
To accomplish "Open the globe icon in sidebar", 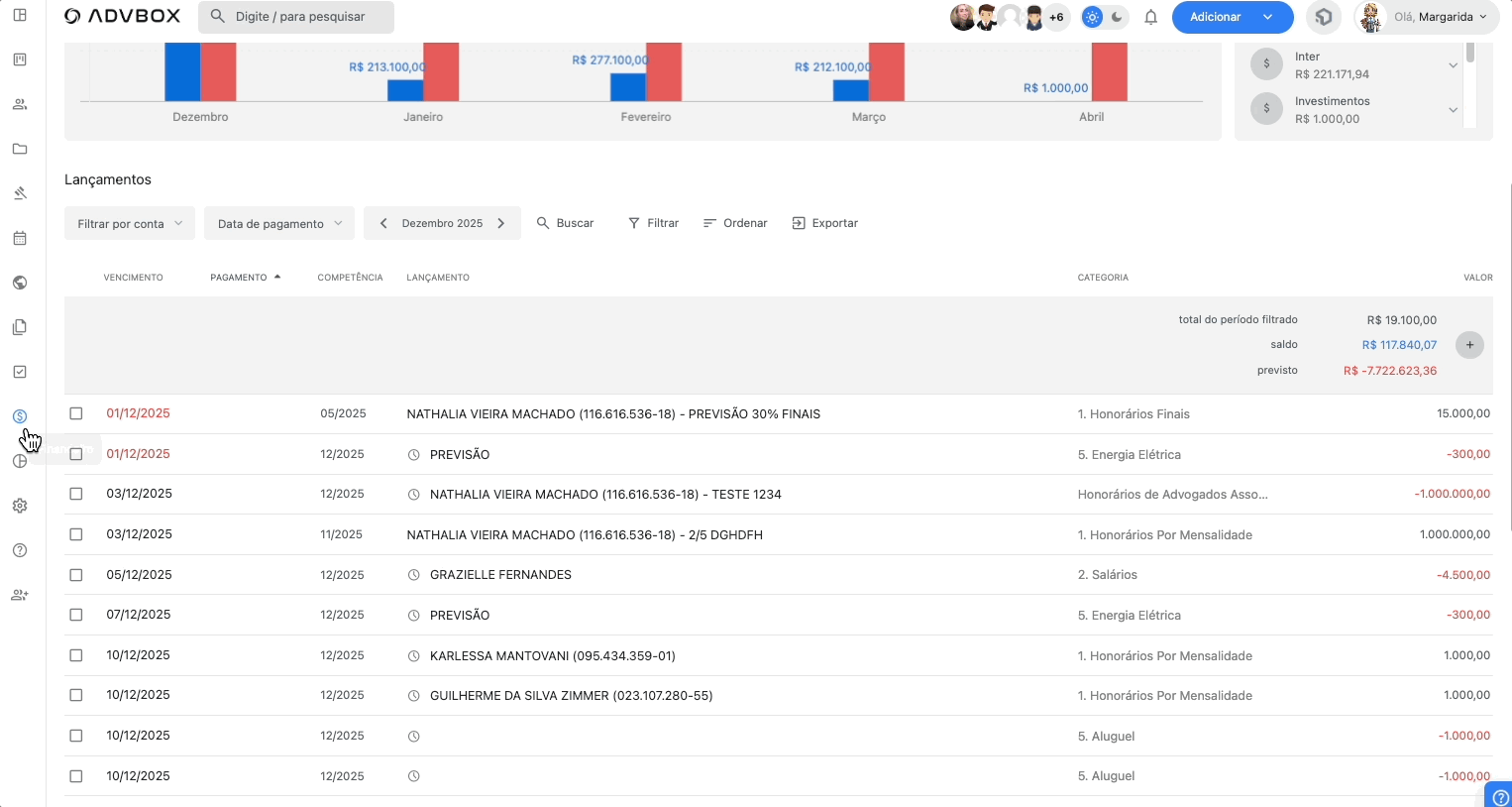I will [20, 283].
